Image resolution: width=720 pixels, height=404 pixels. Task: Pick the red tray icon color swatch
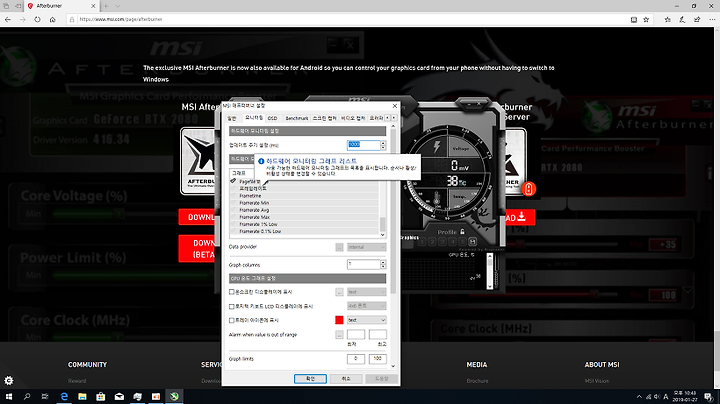pos(339,320)
